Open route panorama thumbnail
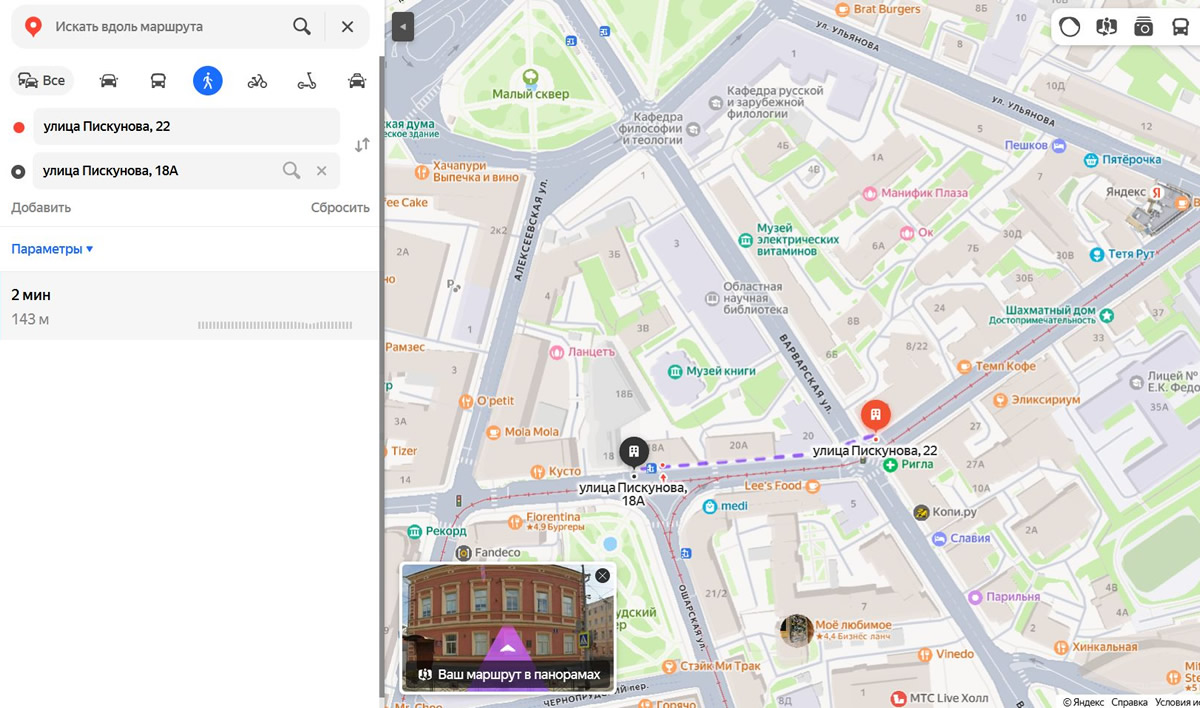The image size is (1200, 708). 508,627
